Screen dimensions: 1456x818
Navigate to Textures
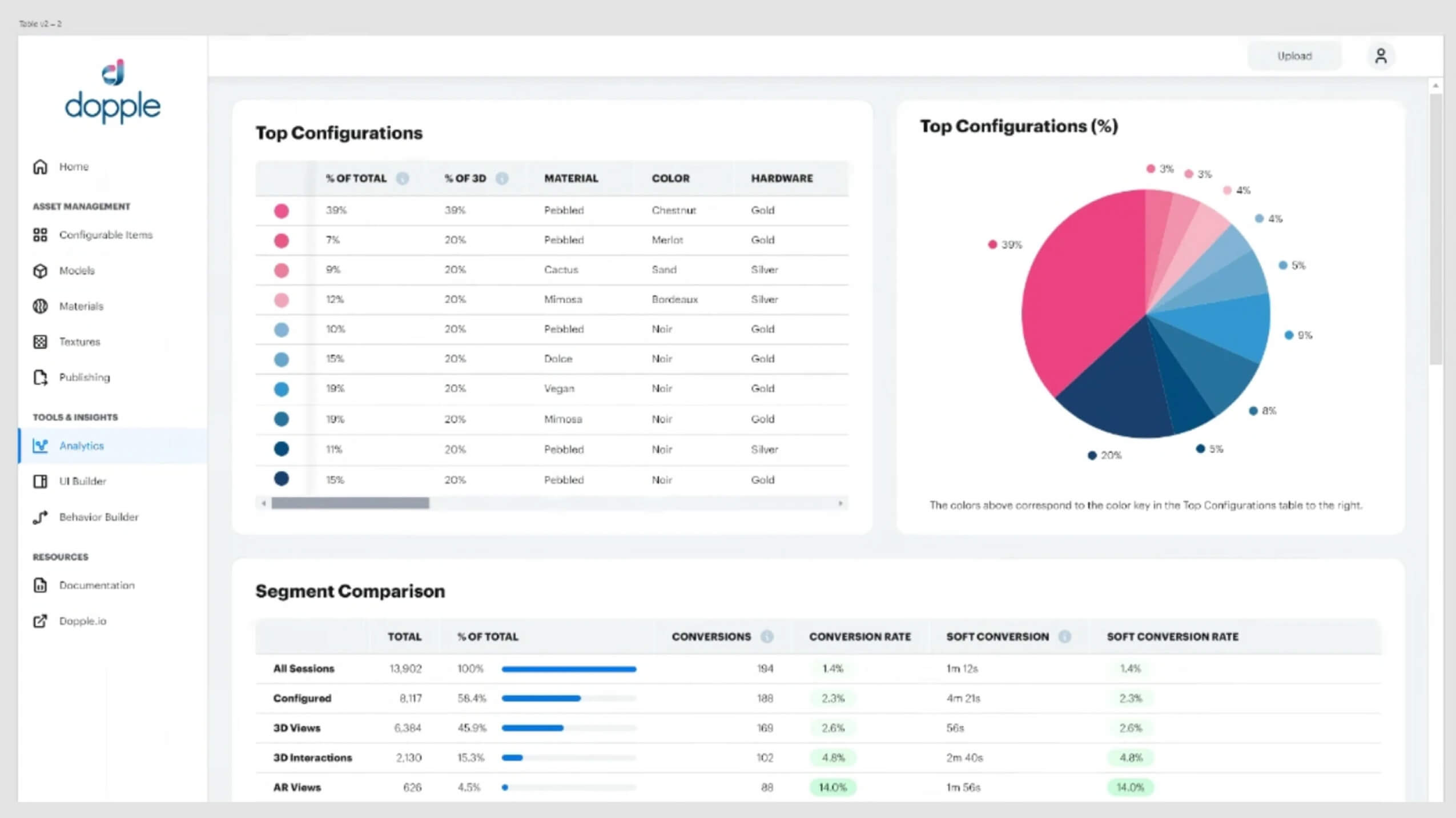pos(80,342)
